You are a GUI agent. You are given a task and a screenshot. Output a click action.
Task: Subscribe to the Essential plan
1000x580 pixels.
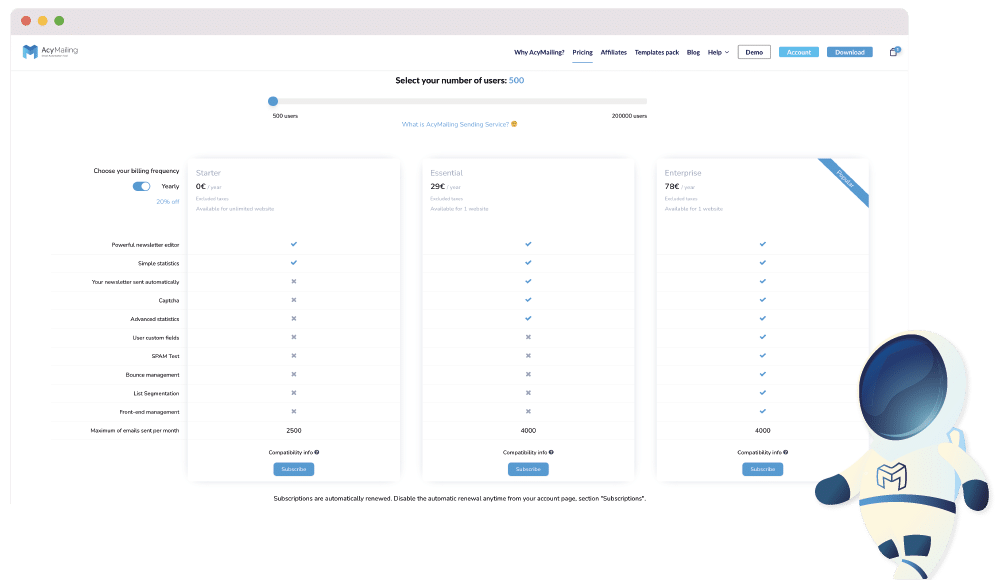[x=528, y=469]
